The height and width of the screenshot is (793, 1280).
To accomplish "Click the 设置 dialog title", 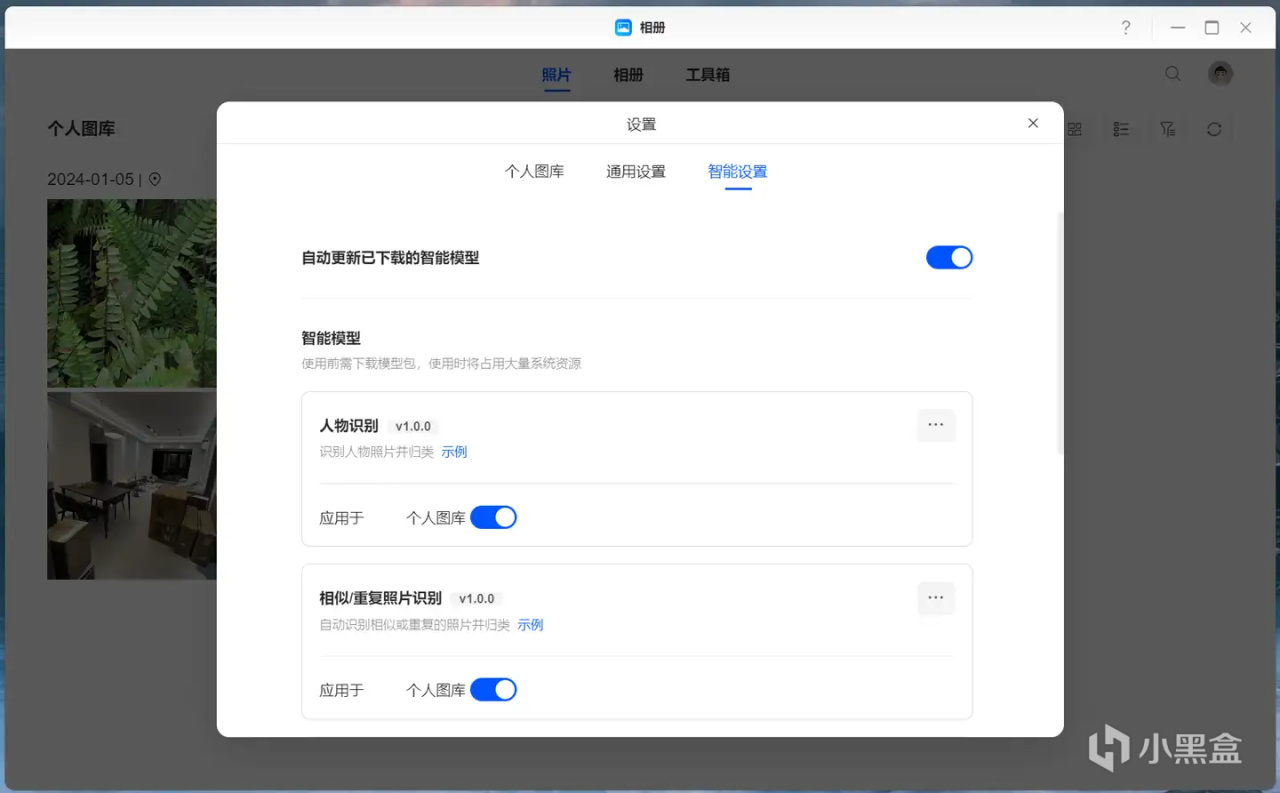I will point(641,124).
